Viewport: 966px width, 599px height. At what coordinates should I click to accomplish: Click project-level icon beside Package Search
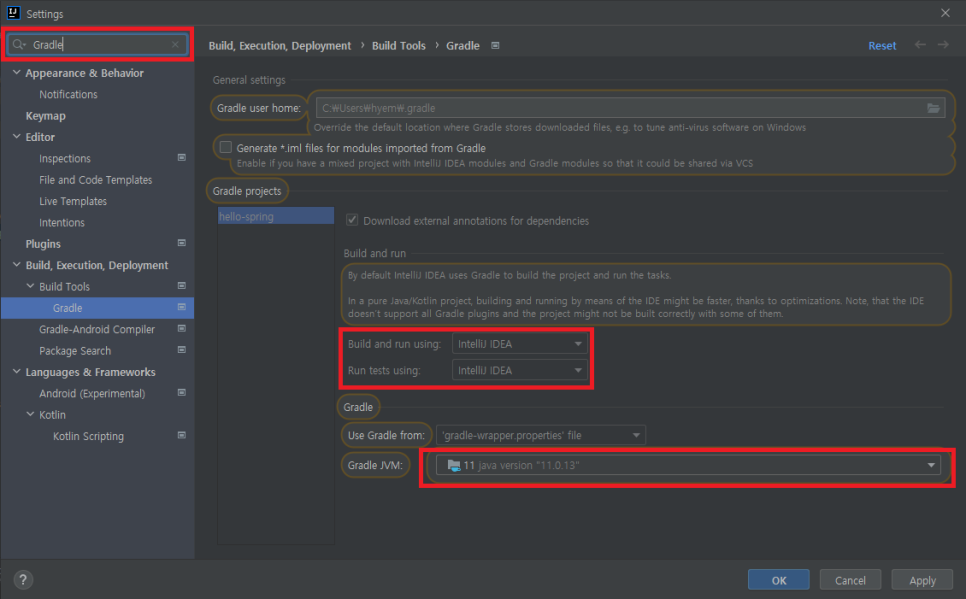click(182, 350)
